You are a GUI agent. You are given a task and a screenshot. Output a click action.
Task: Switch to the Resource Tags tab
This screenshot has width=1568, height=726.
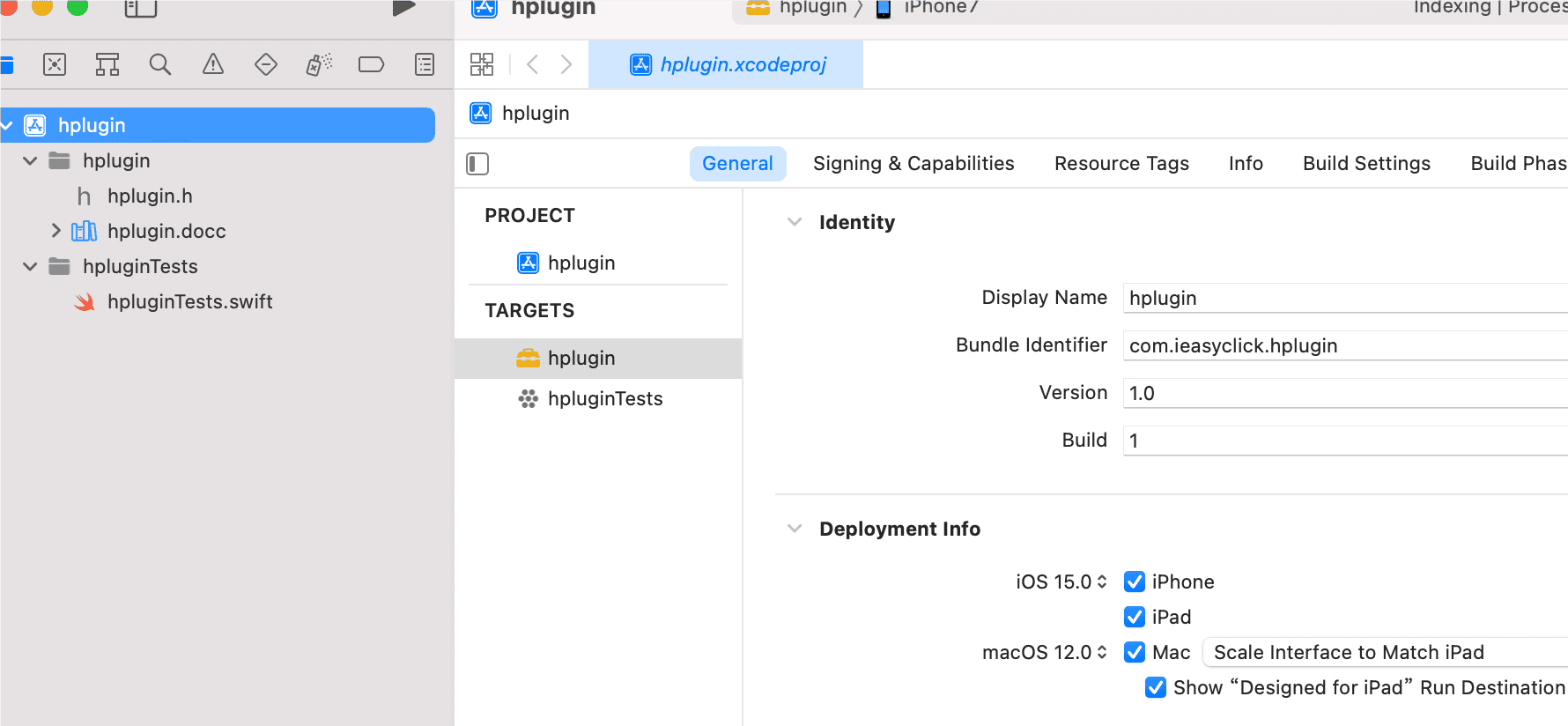pos(1121,164)
